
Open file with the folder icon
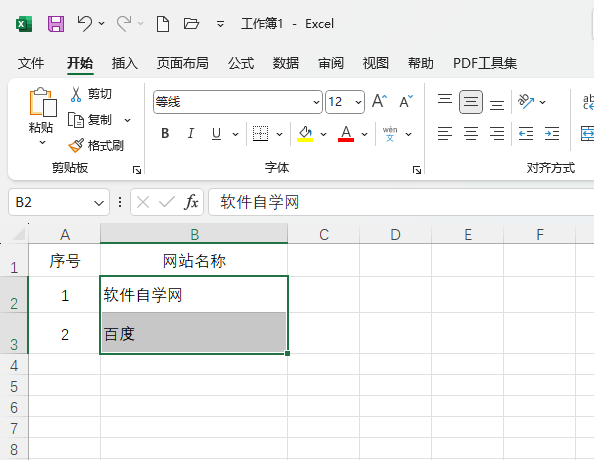(x=191, y=23)
